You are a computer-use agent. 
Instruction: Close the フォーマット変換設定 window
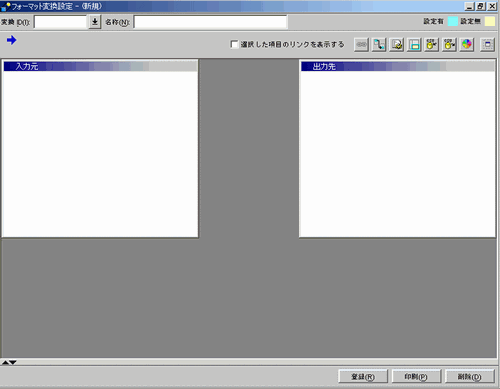tap(492, 6)
